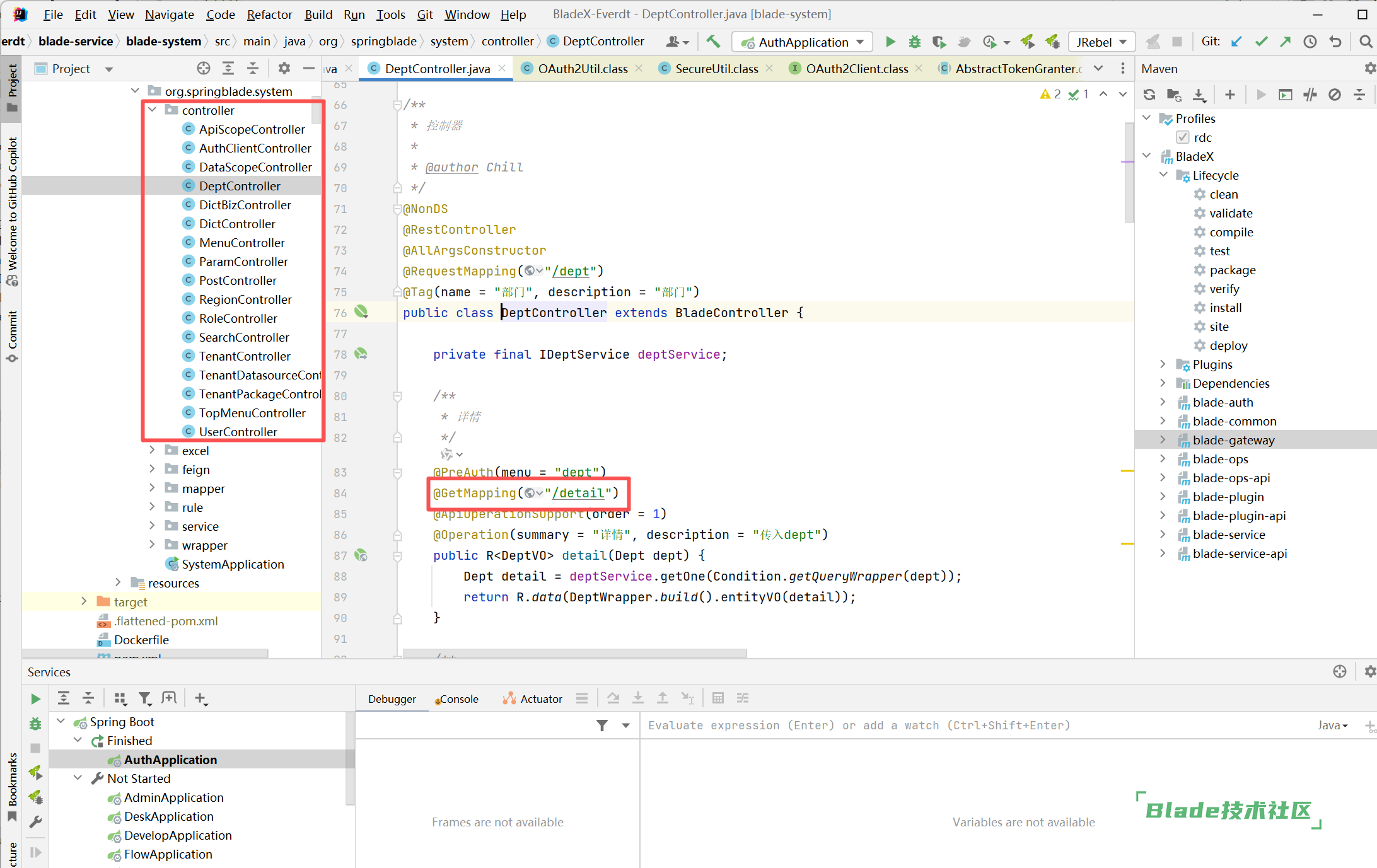The image size is (1377, 868).
Task: Open the Actuator tab
Action: pyautogui.click(x=533, y=698)
